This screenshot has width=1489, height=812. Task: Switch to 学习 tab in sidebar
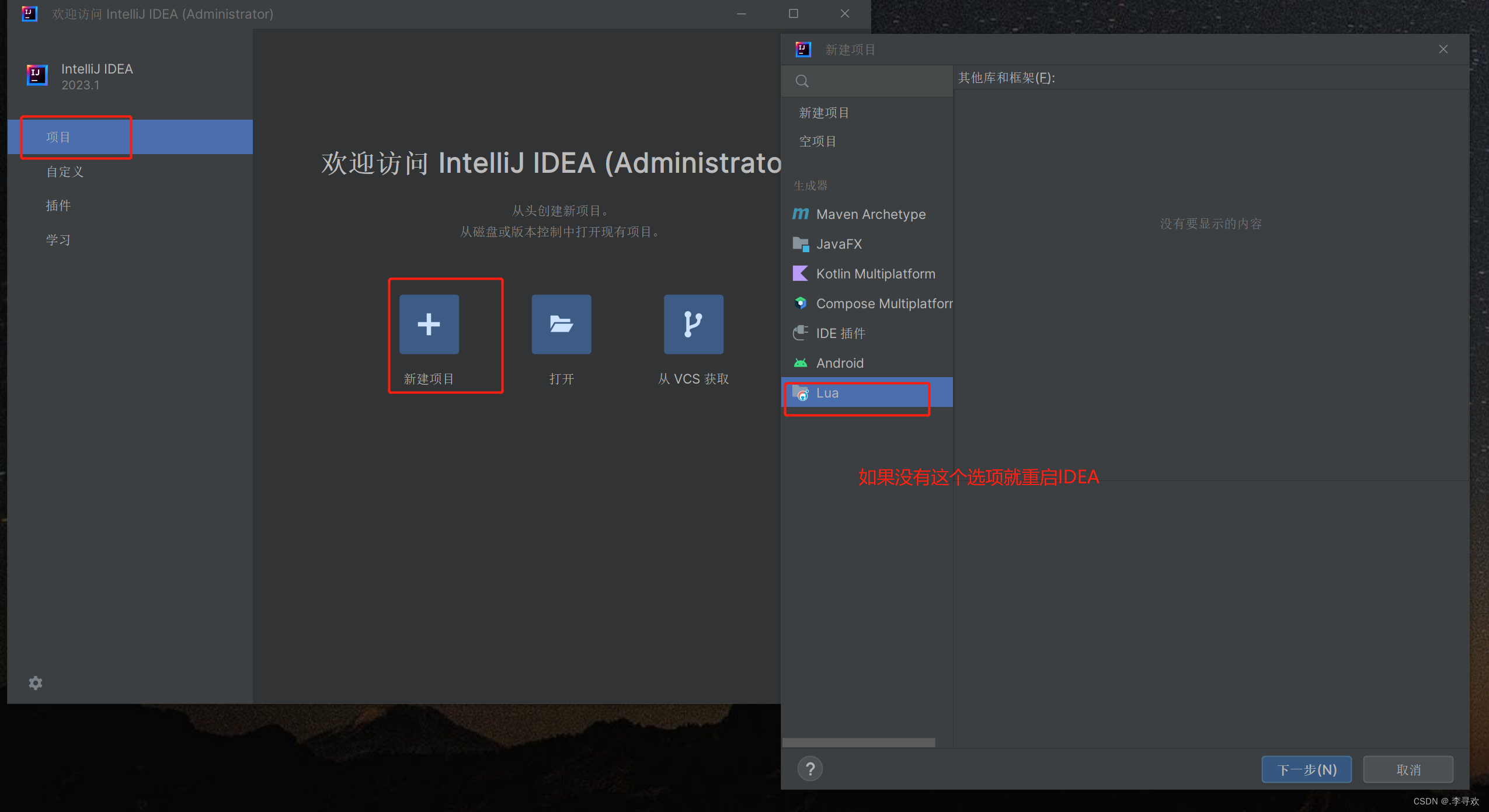(58, 240)
